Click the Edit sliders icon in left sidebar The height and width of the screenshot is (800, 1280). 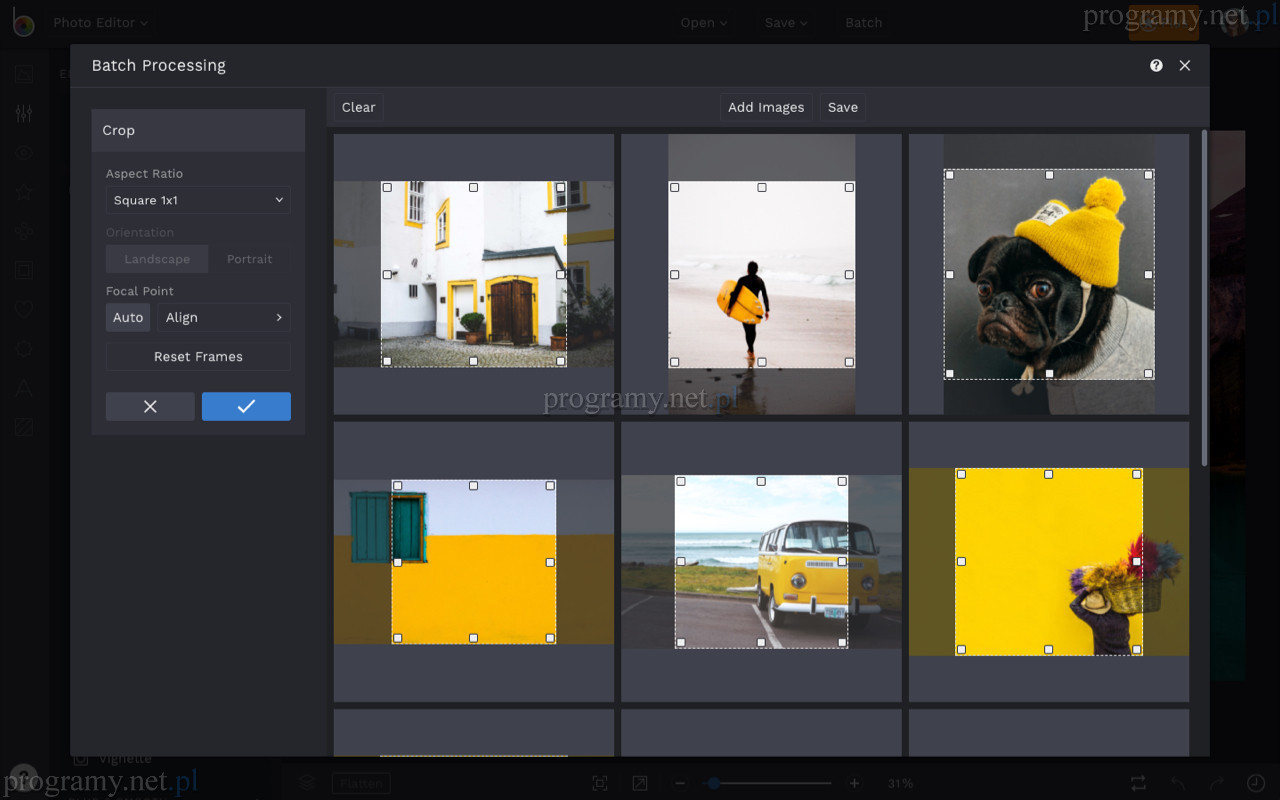coord(24,114)
